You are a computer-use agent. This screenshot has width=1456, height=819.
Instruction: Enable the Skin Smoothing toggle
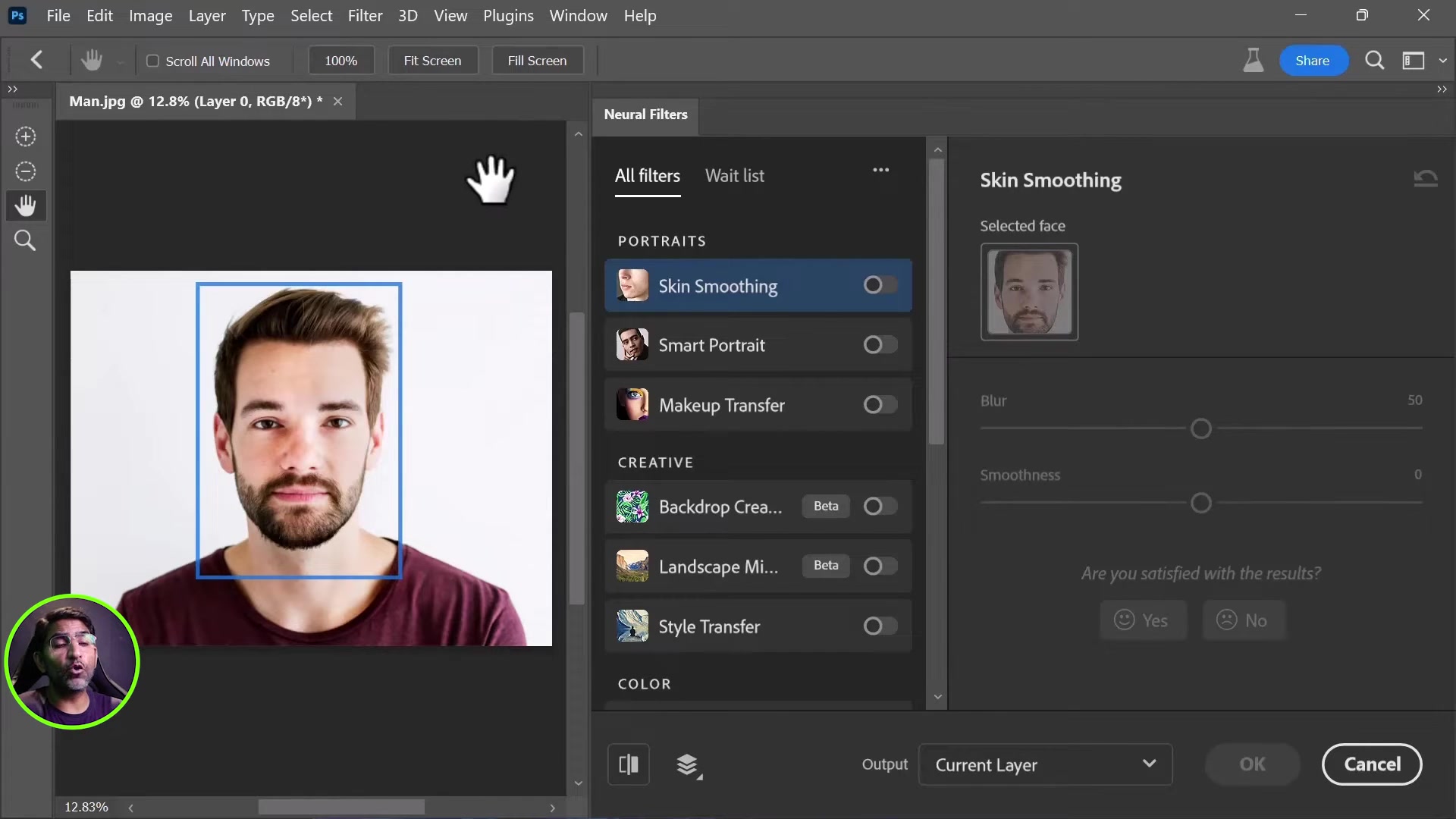(x=880, y=285)
